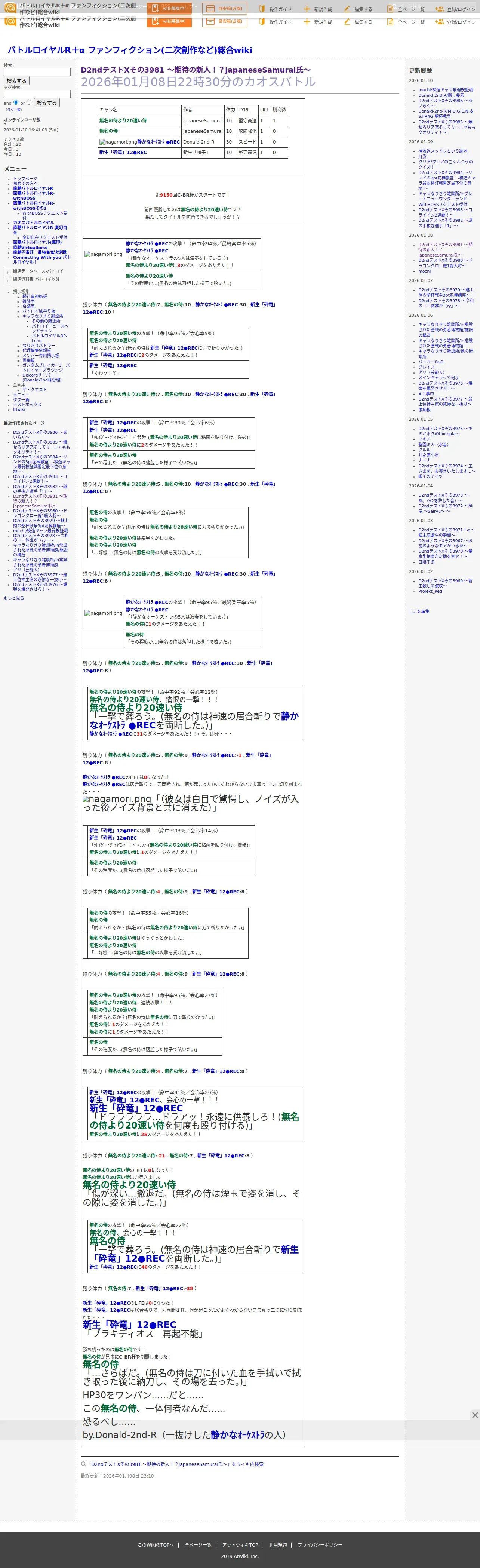Open the ユキノ link in 更新履歴

[424, 439]
